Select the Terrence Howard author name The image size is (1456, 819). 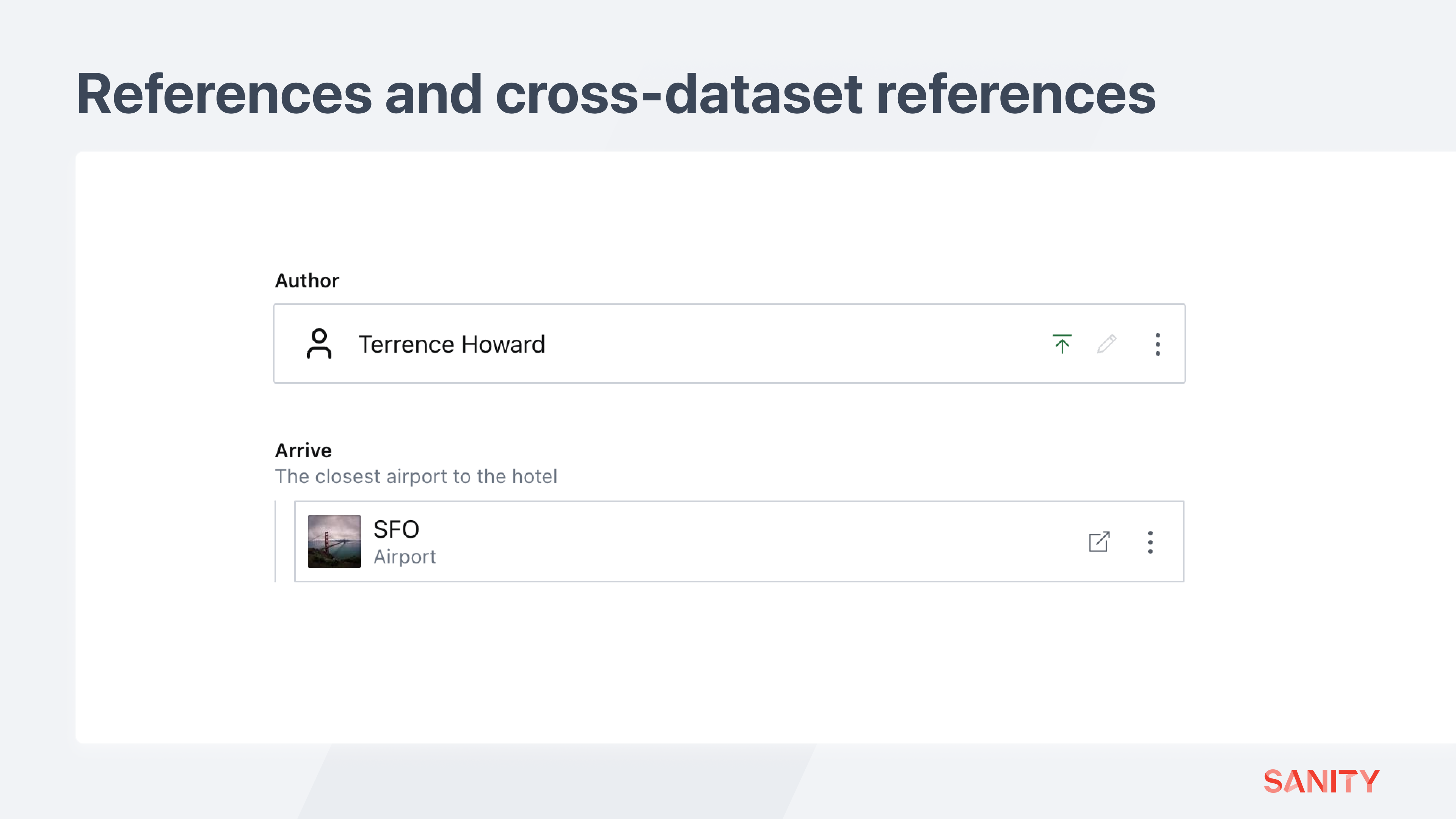[452, 344]
